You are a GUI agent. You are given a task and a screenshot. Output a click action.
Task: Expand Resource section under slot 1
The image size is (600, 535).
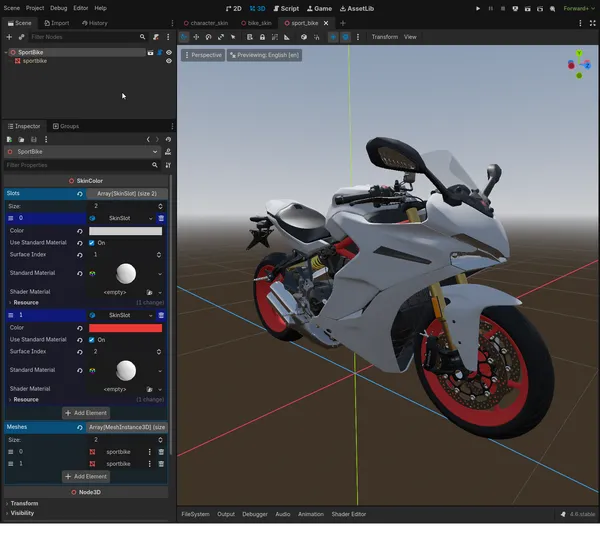tap(26, 400)
